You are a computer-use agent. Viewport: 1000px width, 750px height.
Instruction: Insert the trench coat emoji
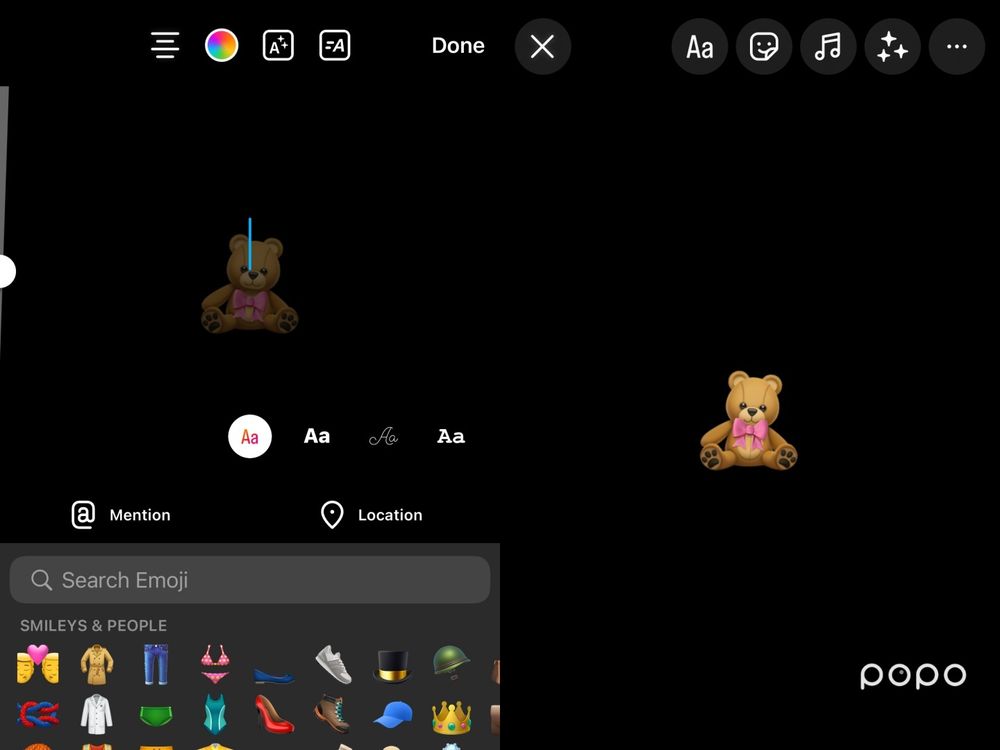(x=97, y=664)
